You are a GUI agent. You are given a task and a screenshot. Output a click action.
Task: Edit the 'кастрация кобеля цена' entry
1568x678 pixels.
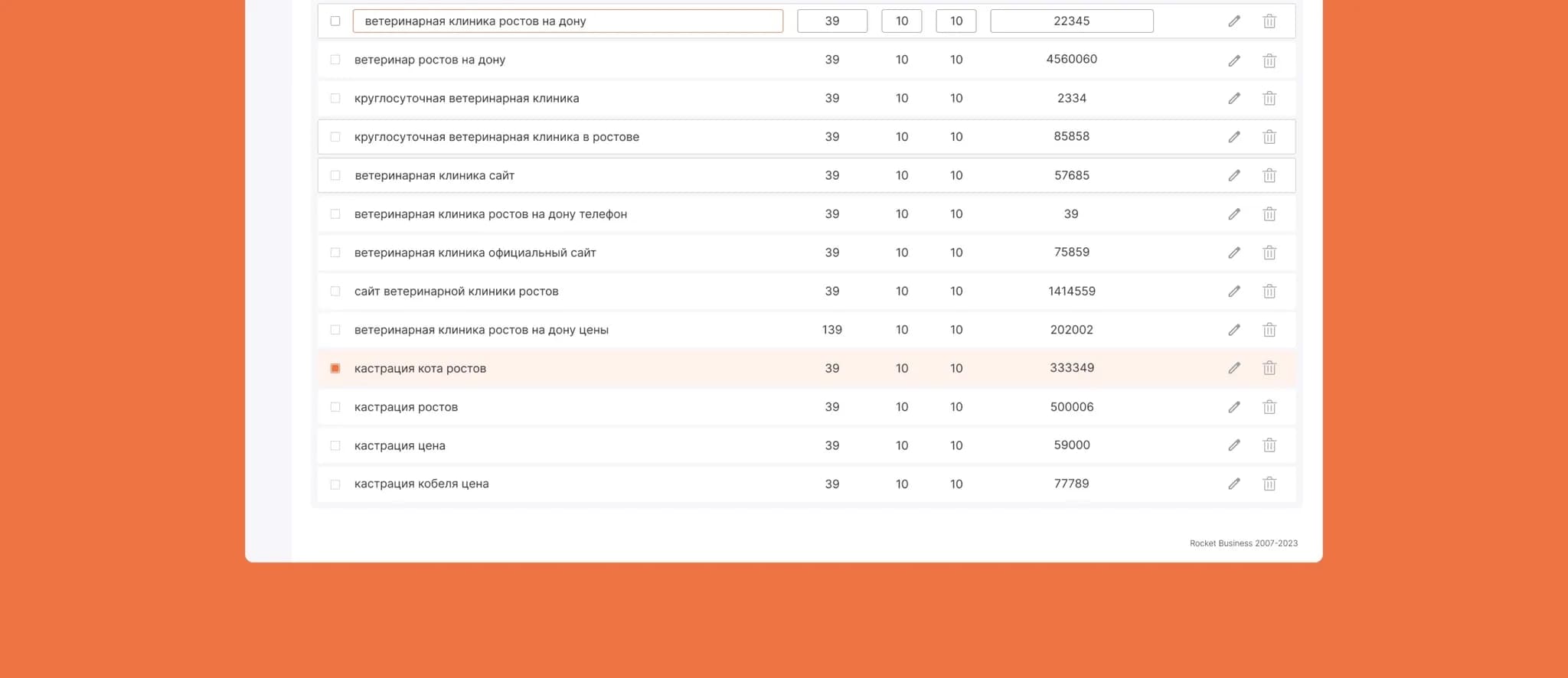1234,484
